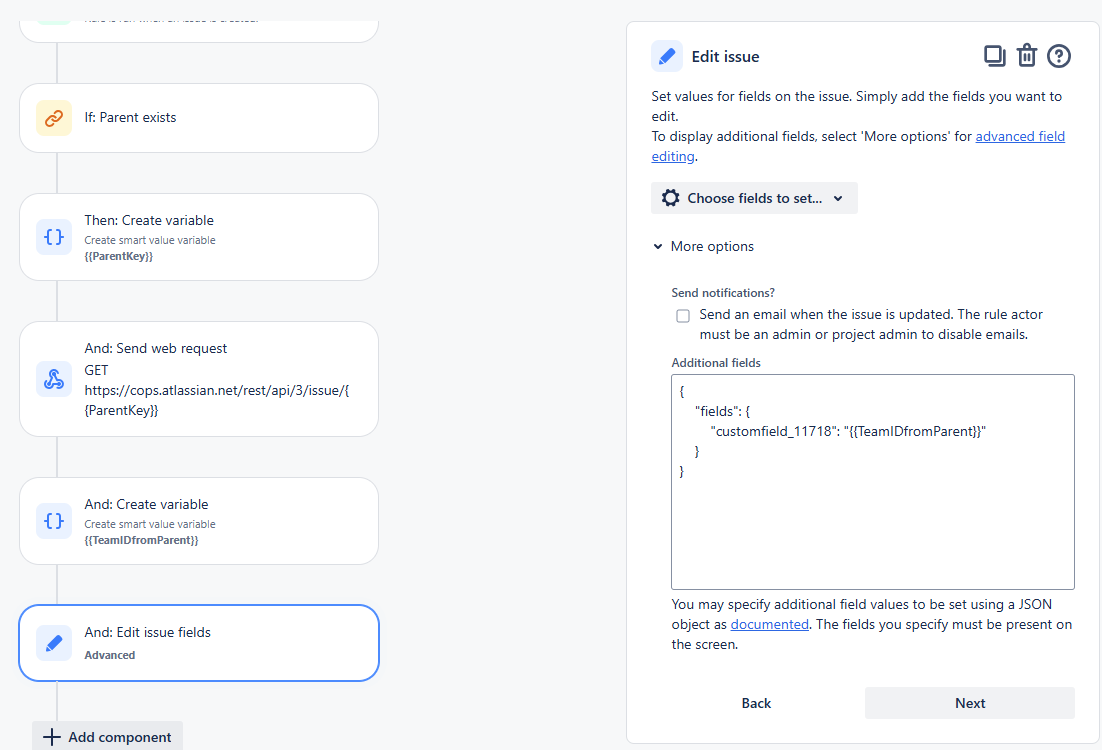
Task: Click the TeamIDfromParent variable braces icon
Action: point(54,521)
